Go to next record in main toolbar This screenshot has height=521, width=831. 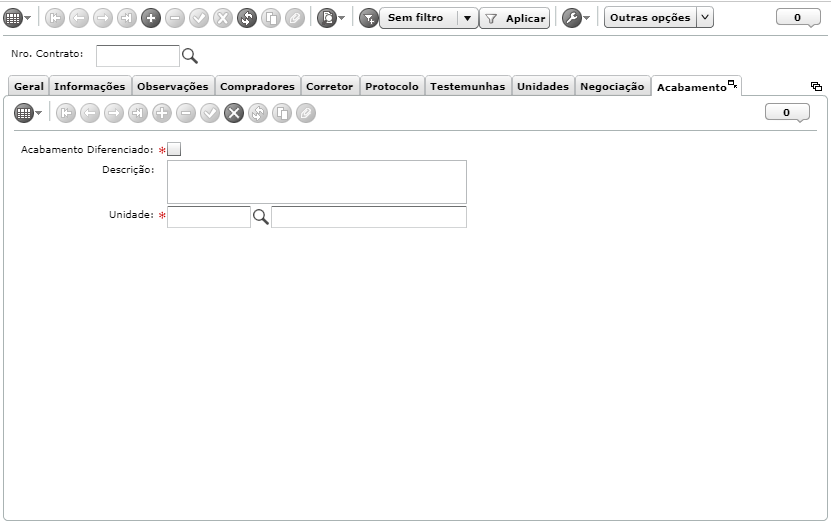(x=103, y=18)
